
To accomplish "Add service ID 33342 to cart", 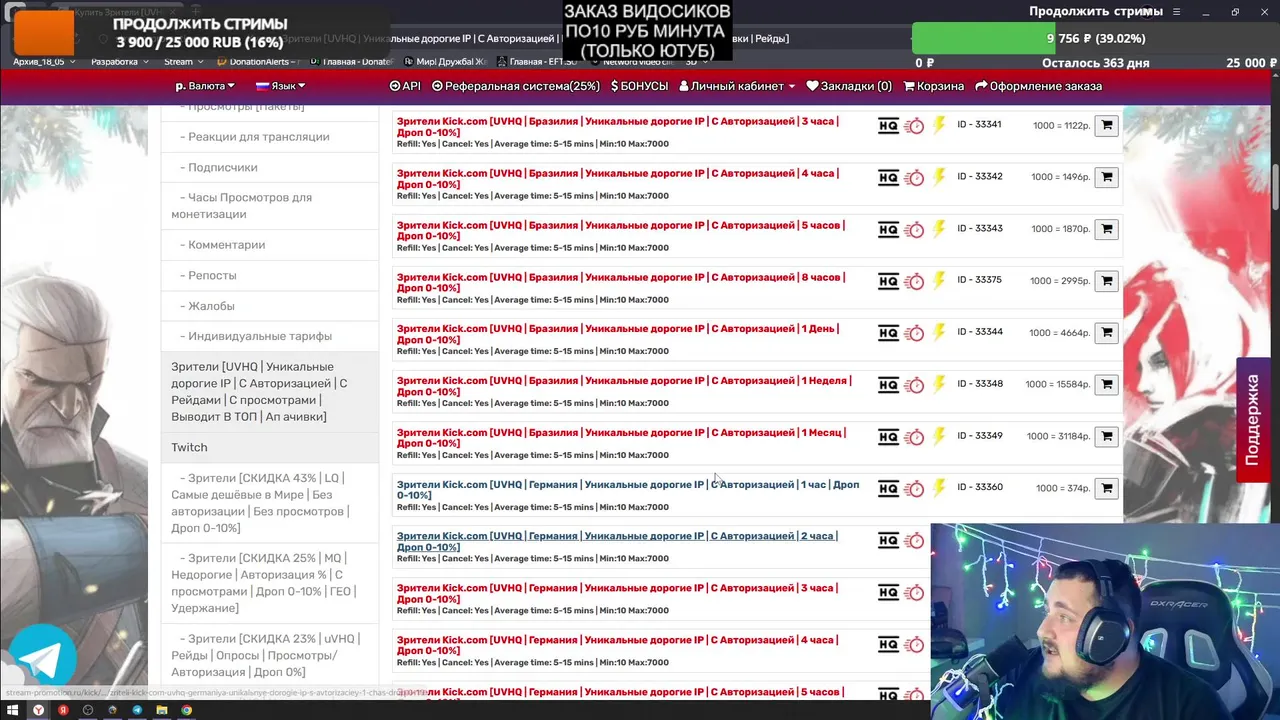I will (1106, 177).
